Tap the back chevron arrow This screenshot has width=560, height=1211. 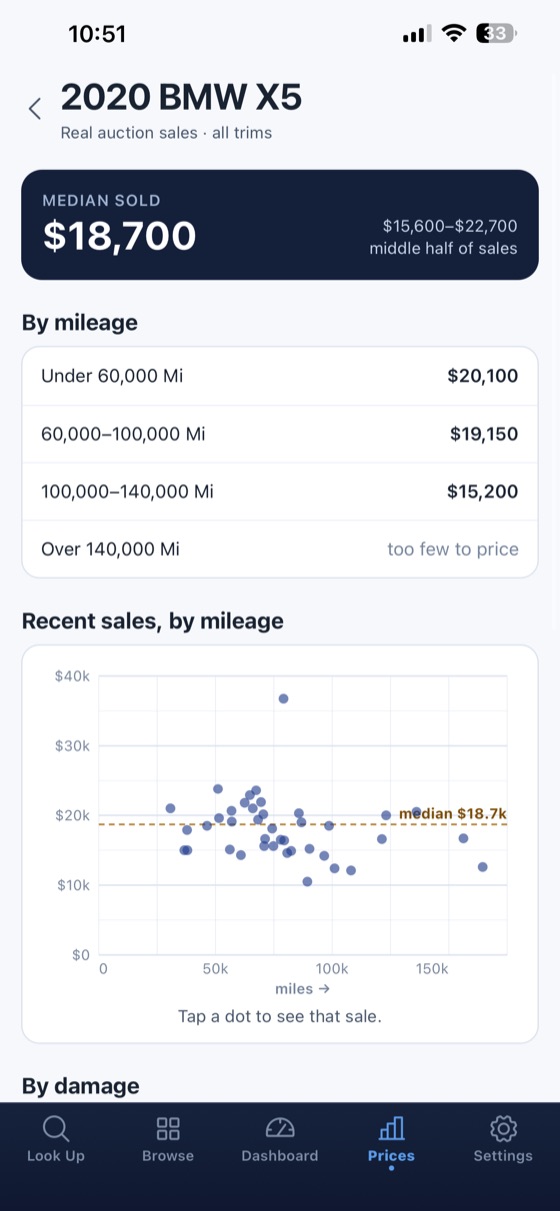[35, 109]
